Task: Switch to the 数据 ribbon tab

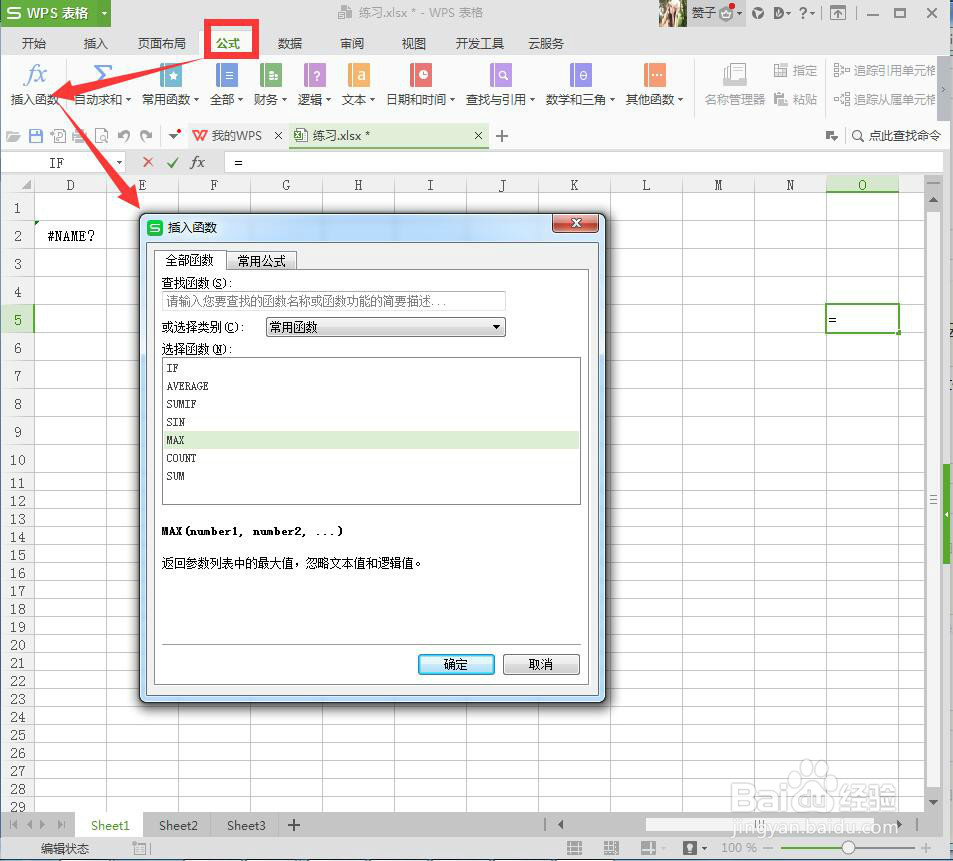Action: click(x=290, y=43)
